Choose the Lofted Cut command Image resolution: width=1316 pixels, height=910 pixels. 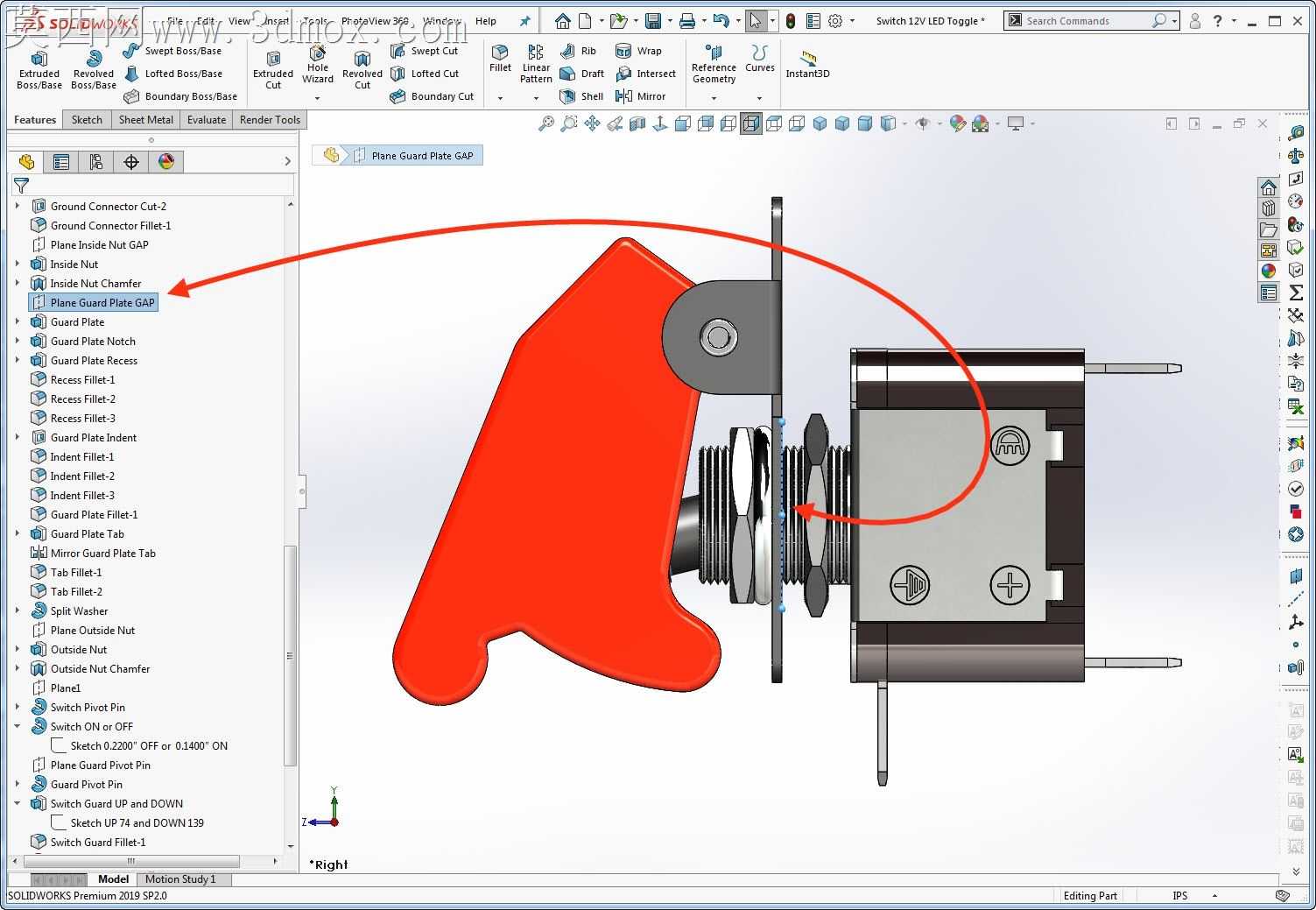tap(425, 74)
